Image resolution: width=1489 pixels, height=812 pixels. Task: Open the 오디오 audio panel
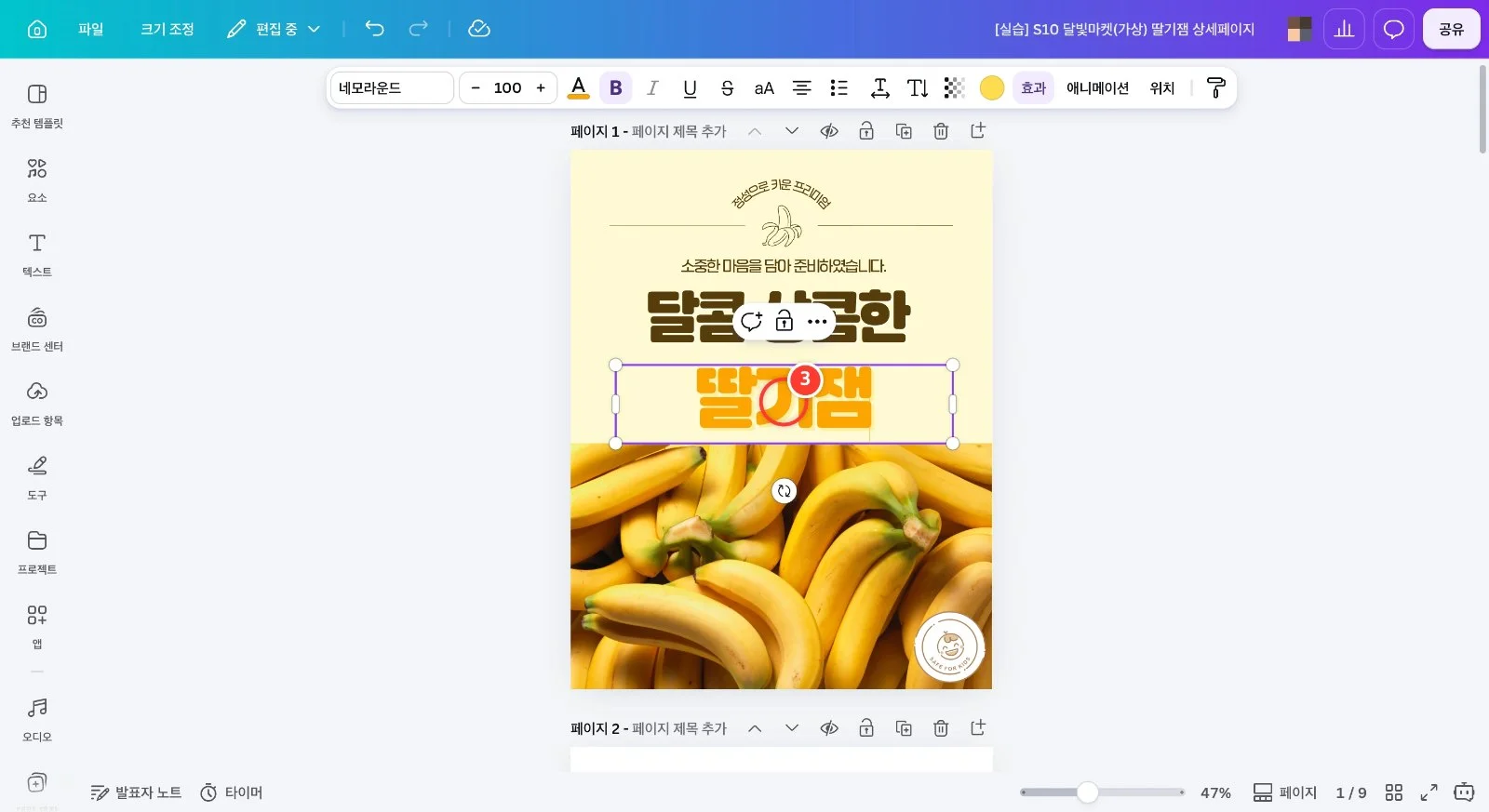coord(37,719)
